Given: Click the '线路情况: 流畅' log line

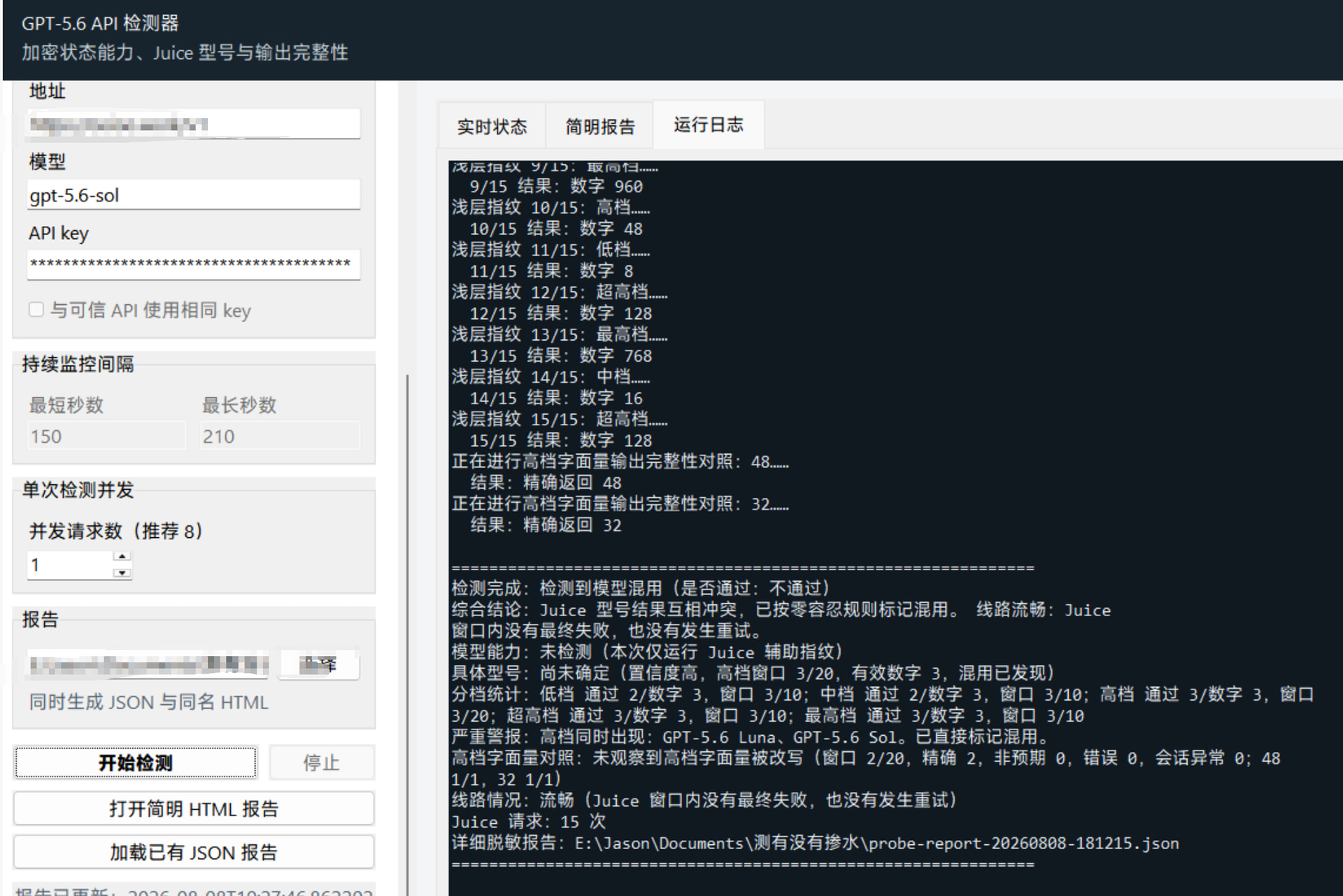Looking at the screenshot, I should pyautogui.click(x=704, y=800).
